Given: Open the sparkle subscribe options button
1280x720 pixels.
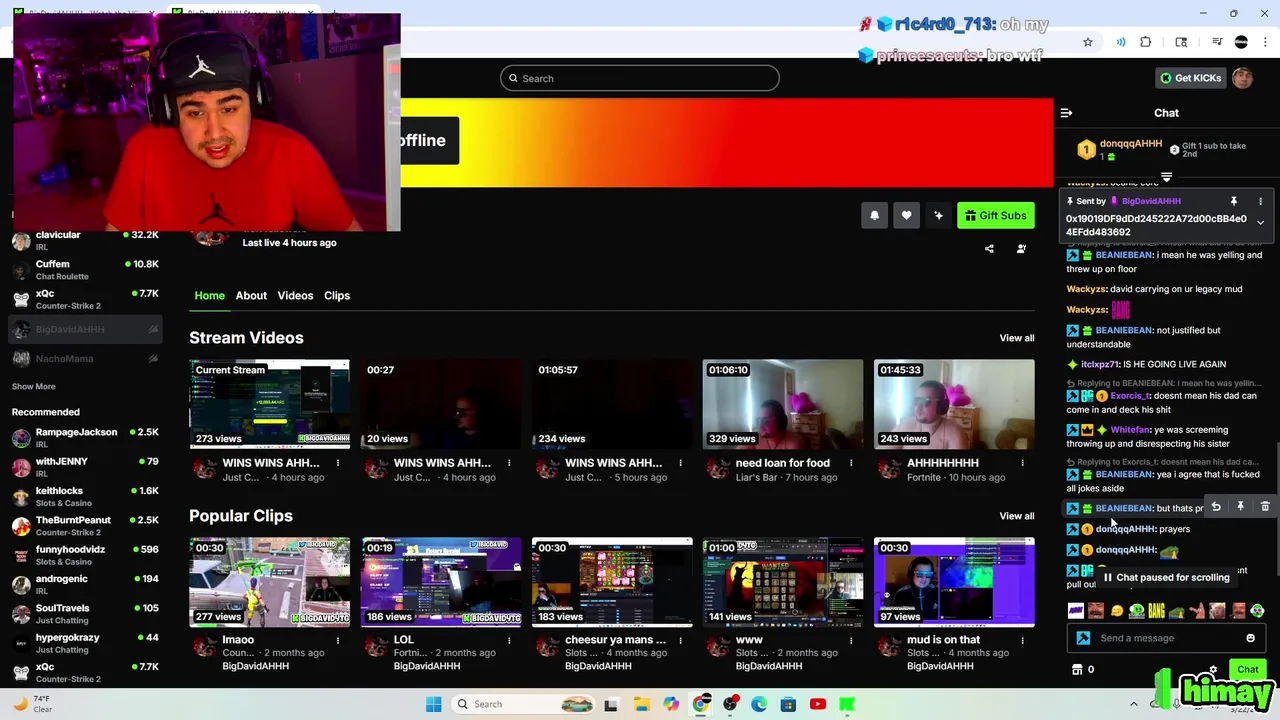Looking at the screenshot, I should (x=938, y=215).
